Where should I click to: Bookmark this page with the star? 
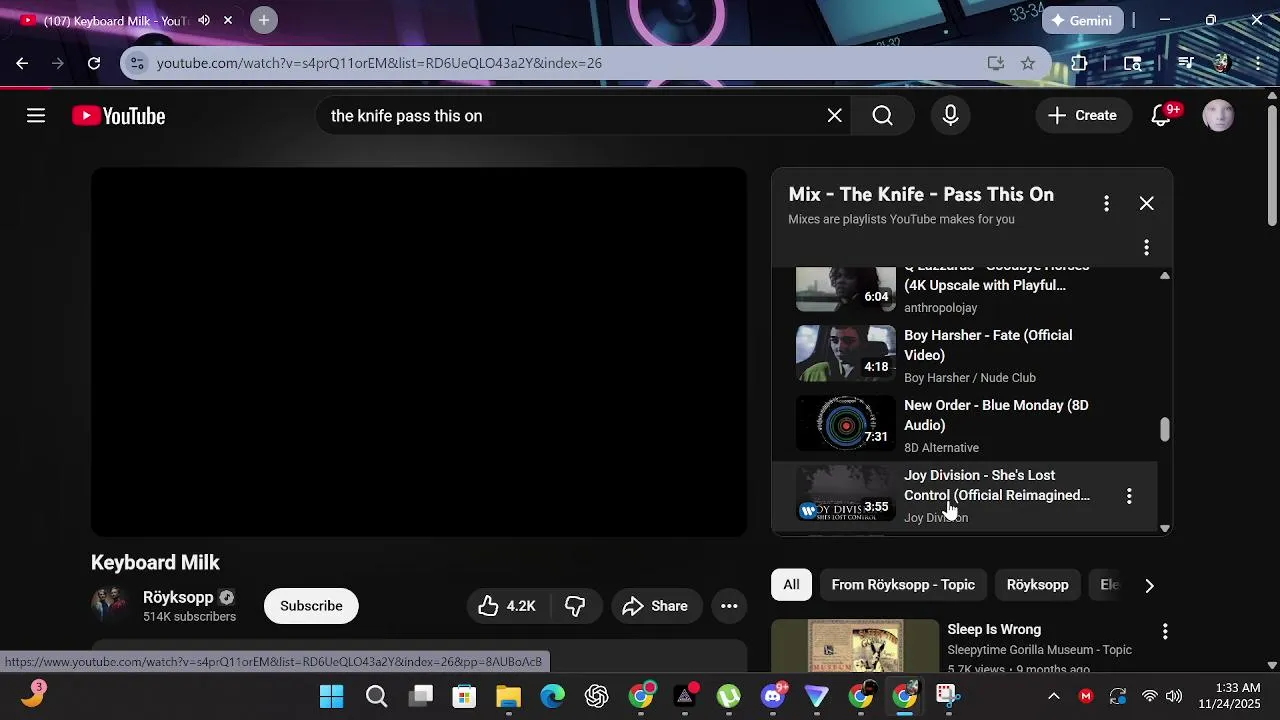[x=1028, y=63]
